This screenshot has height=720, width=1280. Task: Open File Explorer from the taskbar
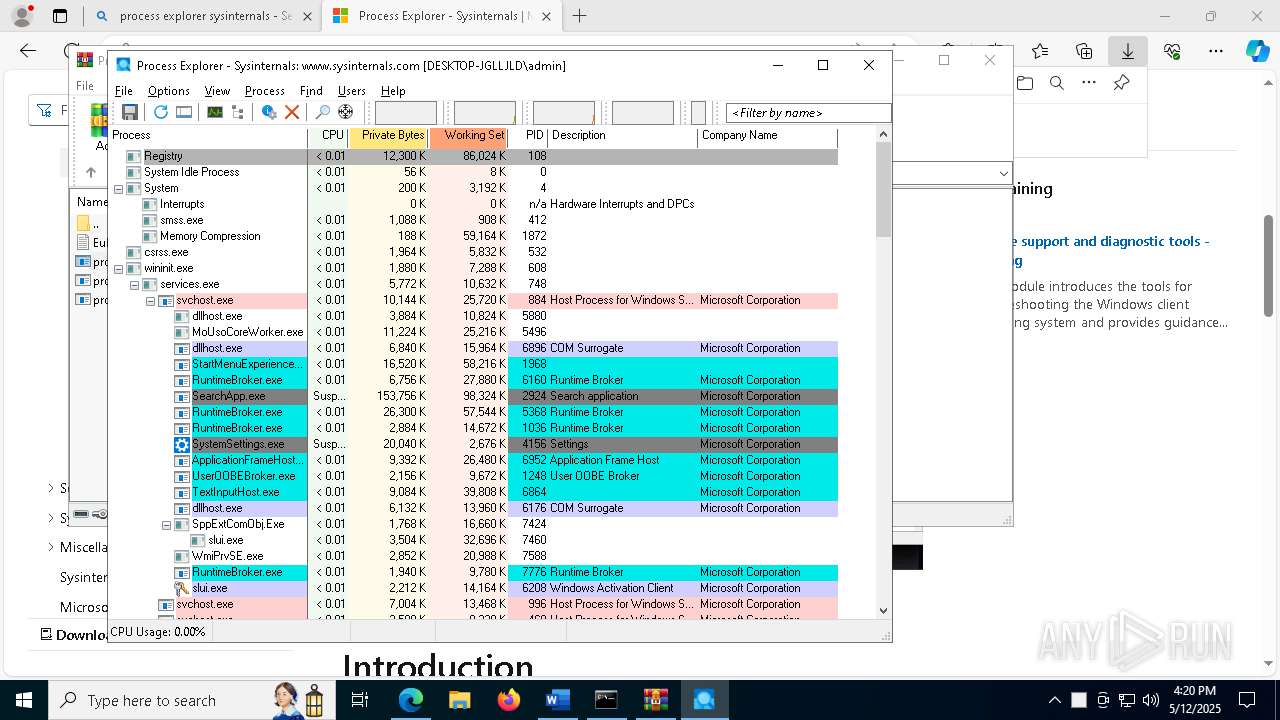(x=460, y=700)
